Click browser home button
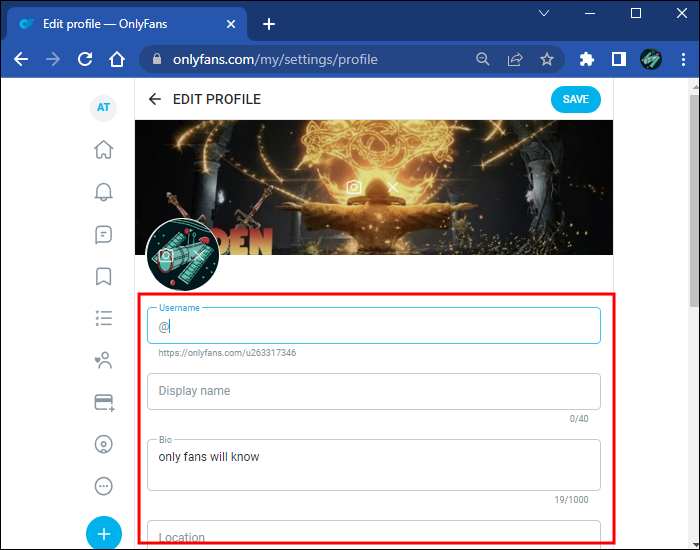700x550 pixels. coord(117,59)
